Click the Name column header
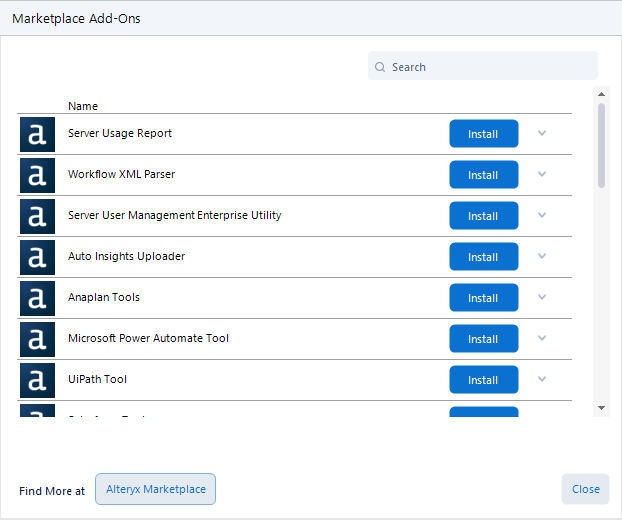The width and height of the screenshot is (622, 520). [x=83, y=106]
